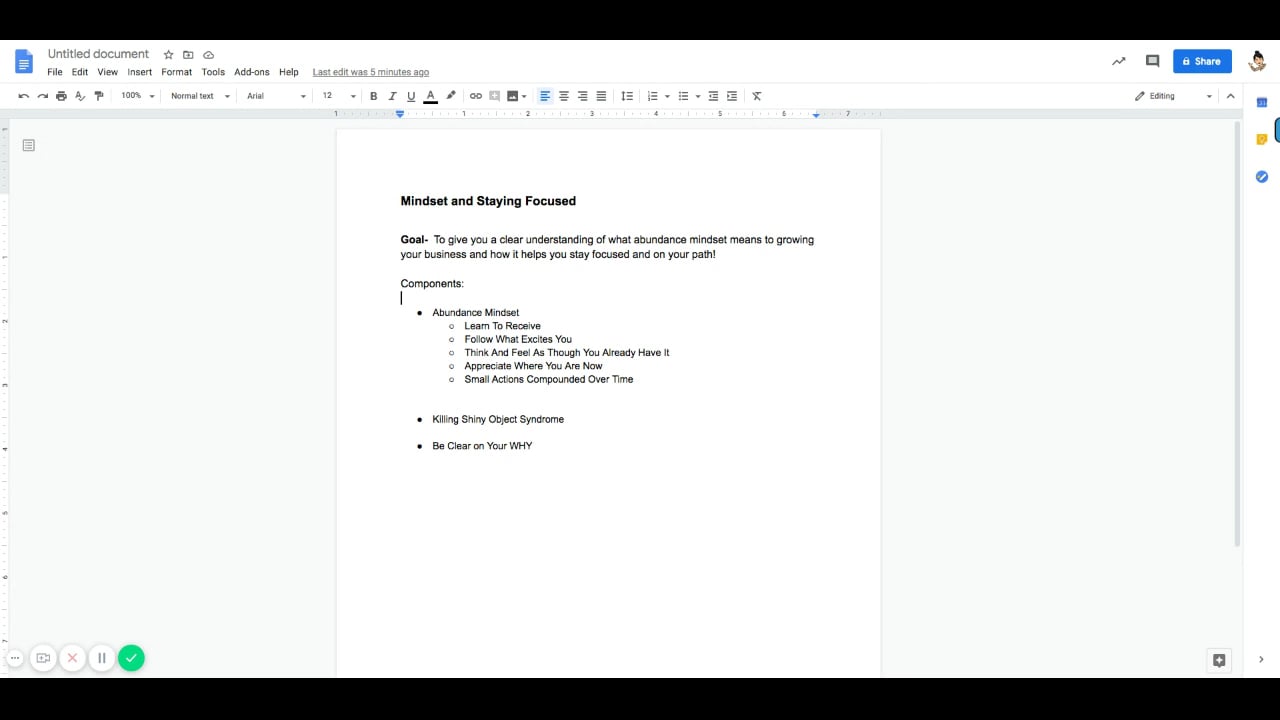
Task: Click the redo arrow in toolbar
Action: point(42,96)
